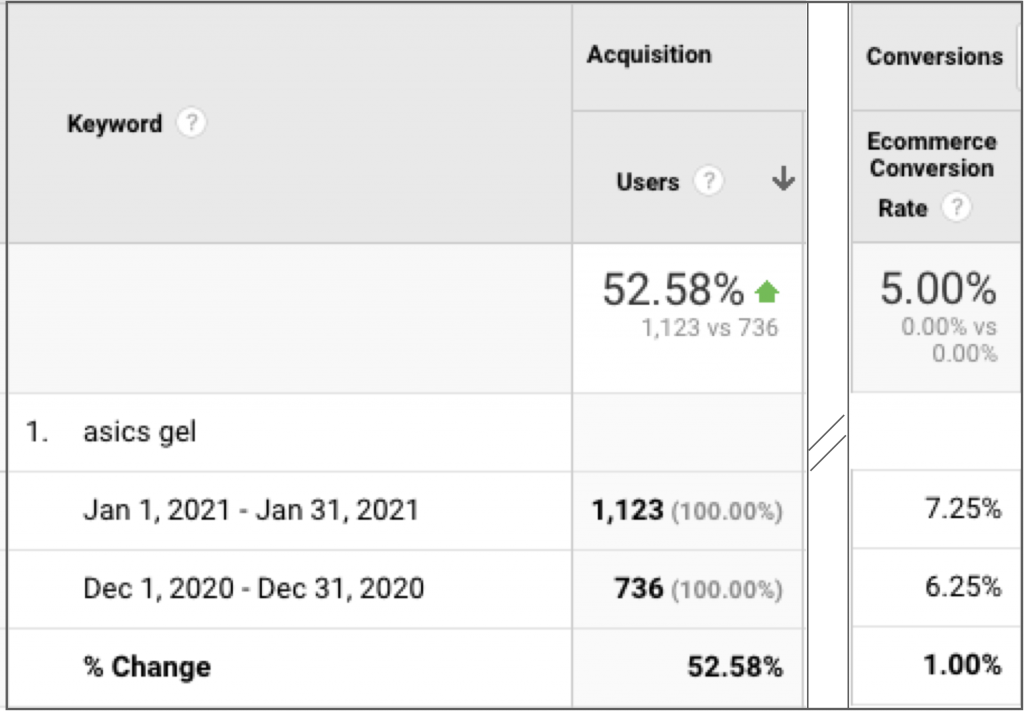Click the 1,123 users value
Image resolution: width=1024 pixels, height=711 pixels.
(628, 511)
